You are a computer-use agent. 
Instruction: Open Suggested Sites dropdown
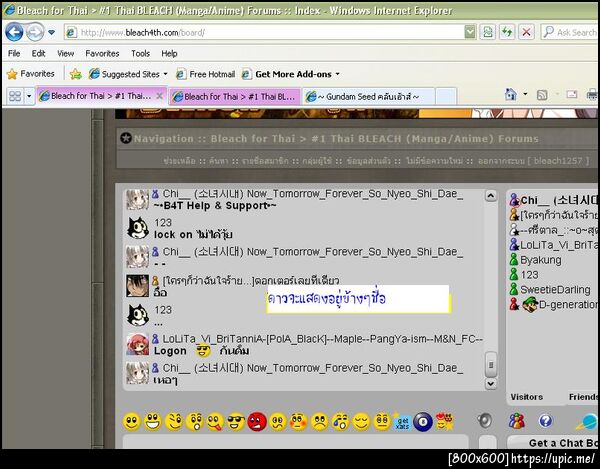[x=128, y=74]
